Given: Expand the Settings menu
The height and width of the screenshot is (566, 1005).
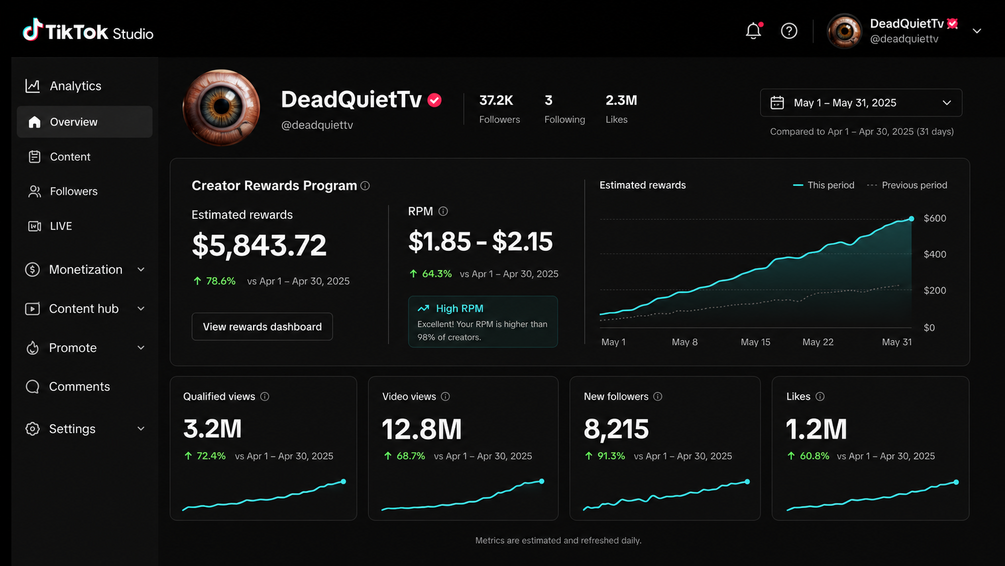Looking at the screenshot, I should pos(85,429).
